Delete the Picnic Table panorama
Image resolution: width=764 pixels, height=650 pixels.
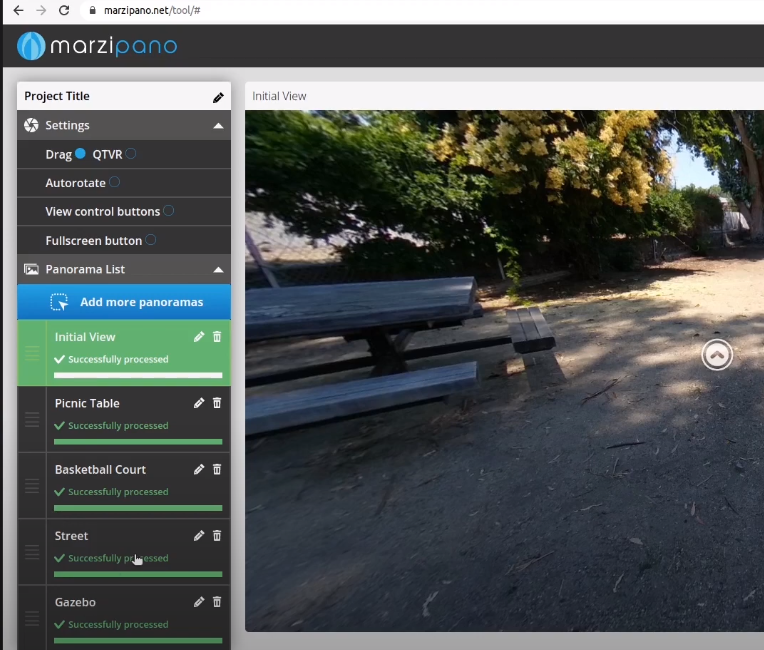217,403
